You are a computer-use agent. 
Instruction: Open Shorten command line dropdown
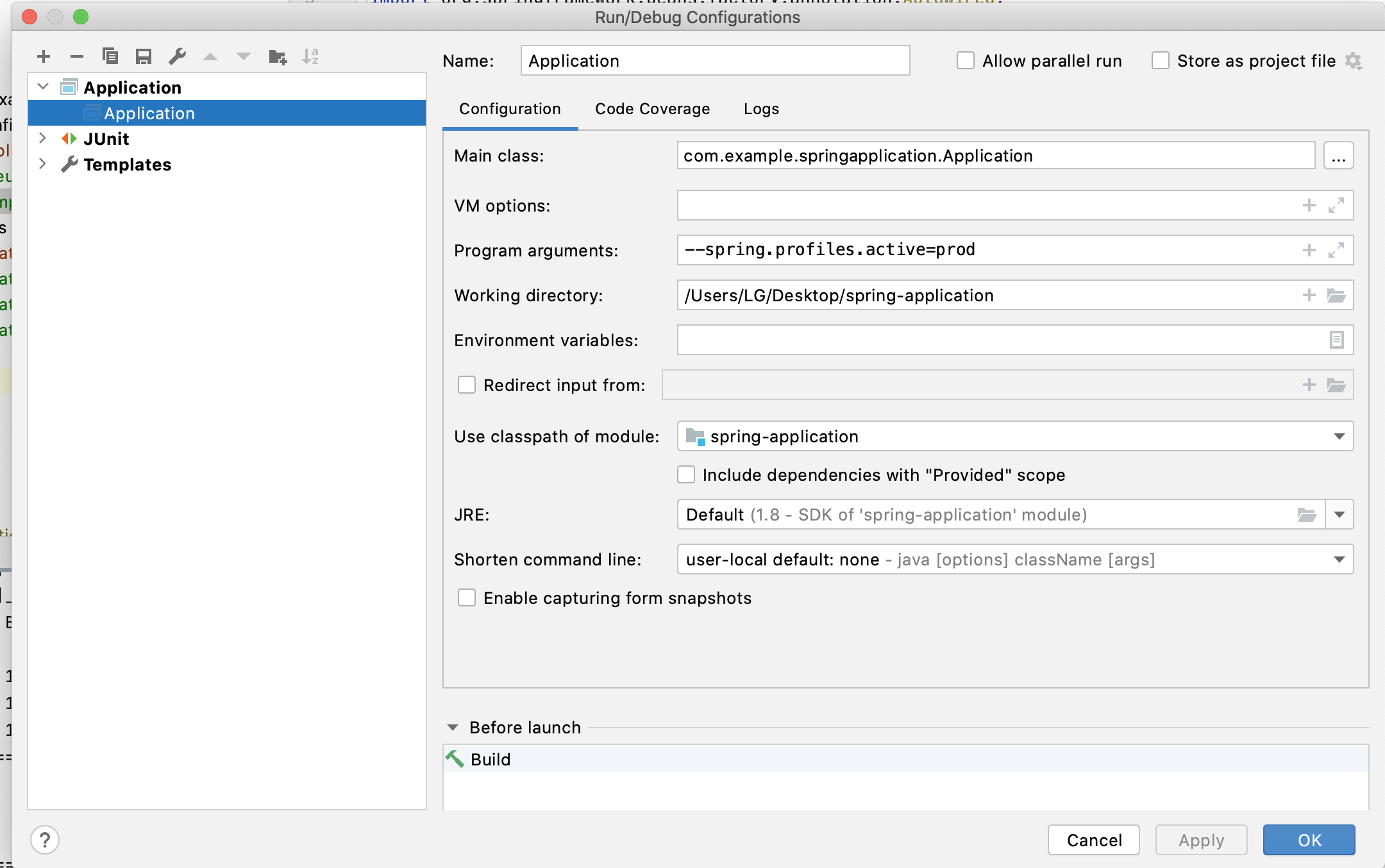point(1339,560)
